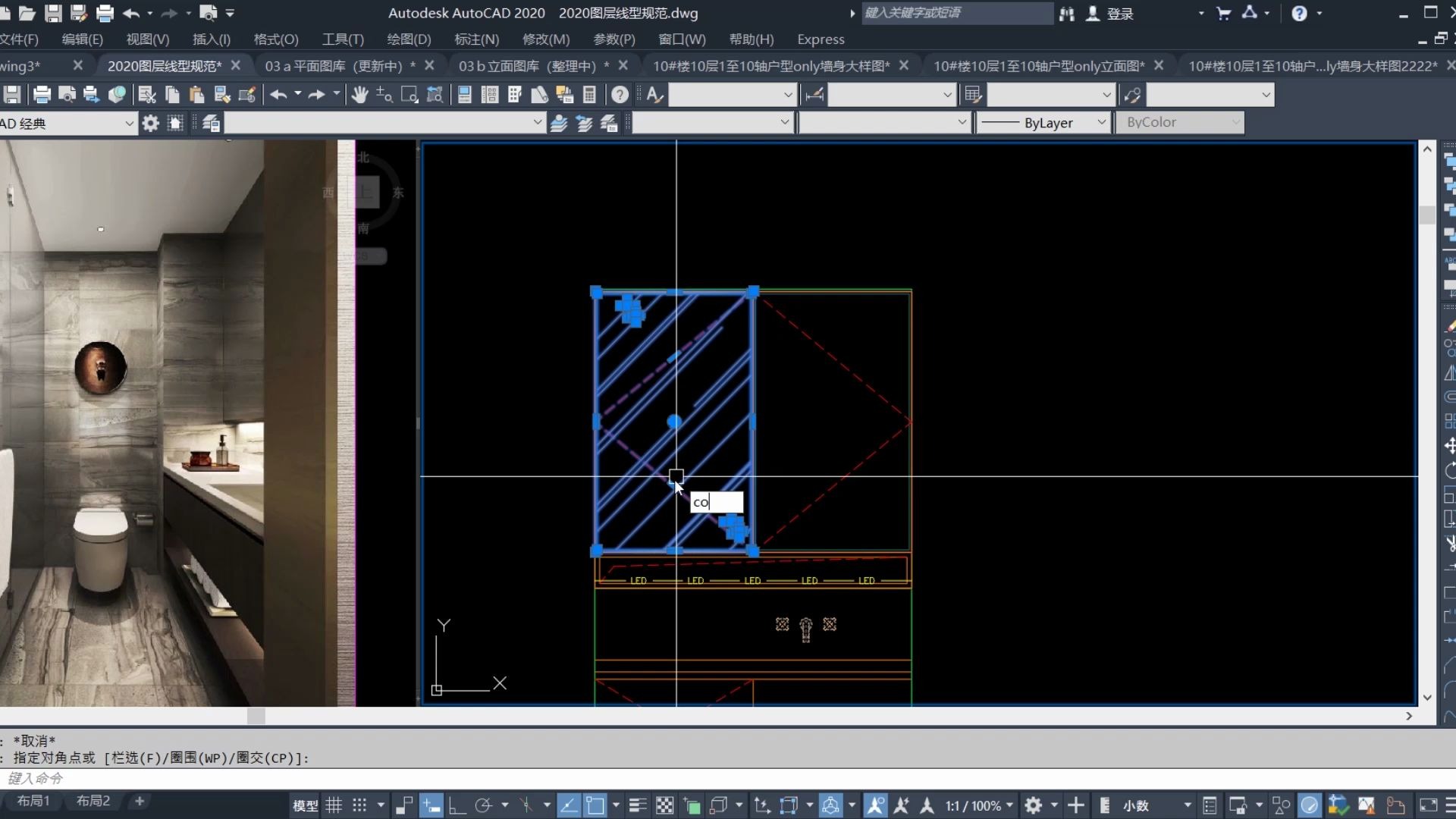Click the Help question mark icon
Viewport: 1456px width, 819px height.
(620, 95)
